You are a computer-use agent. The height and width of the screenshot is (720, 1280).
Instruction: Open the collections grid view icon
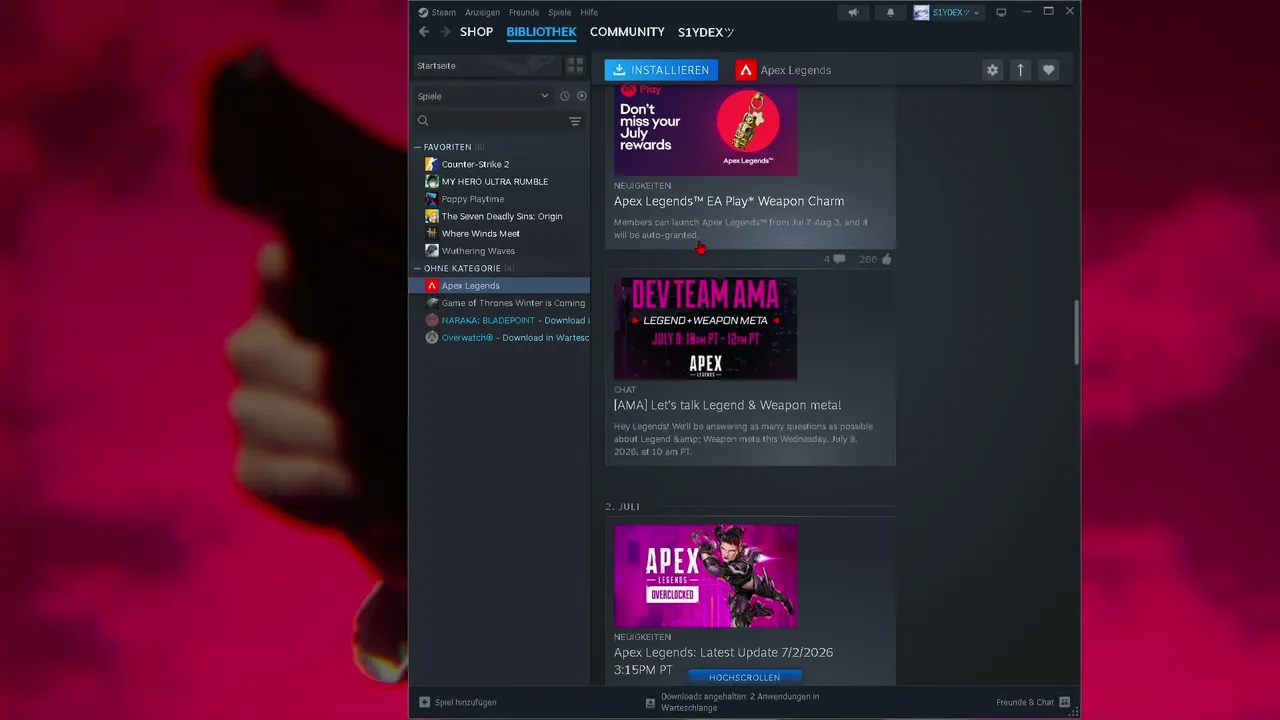[x=575, y=65]
